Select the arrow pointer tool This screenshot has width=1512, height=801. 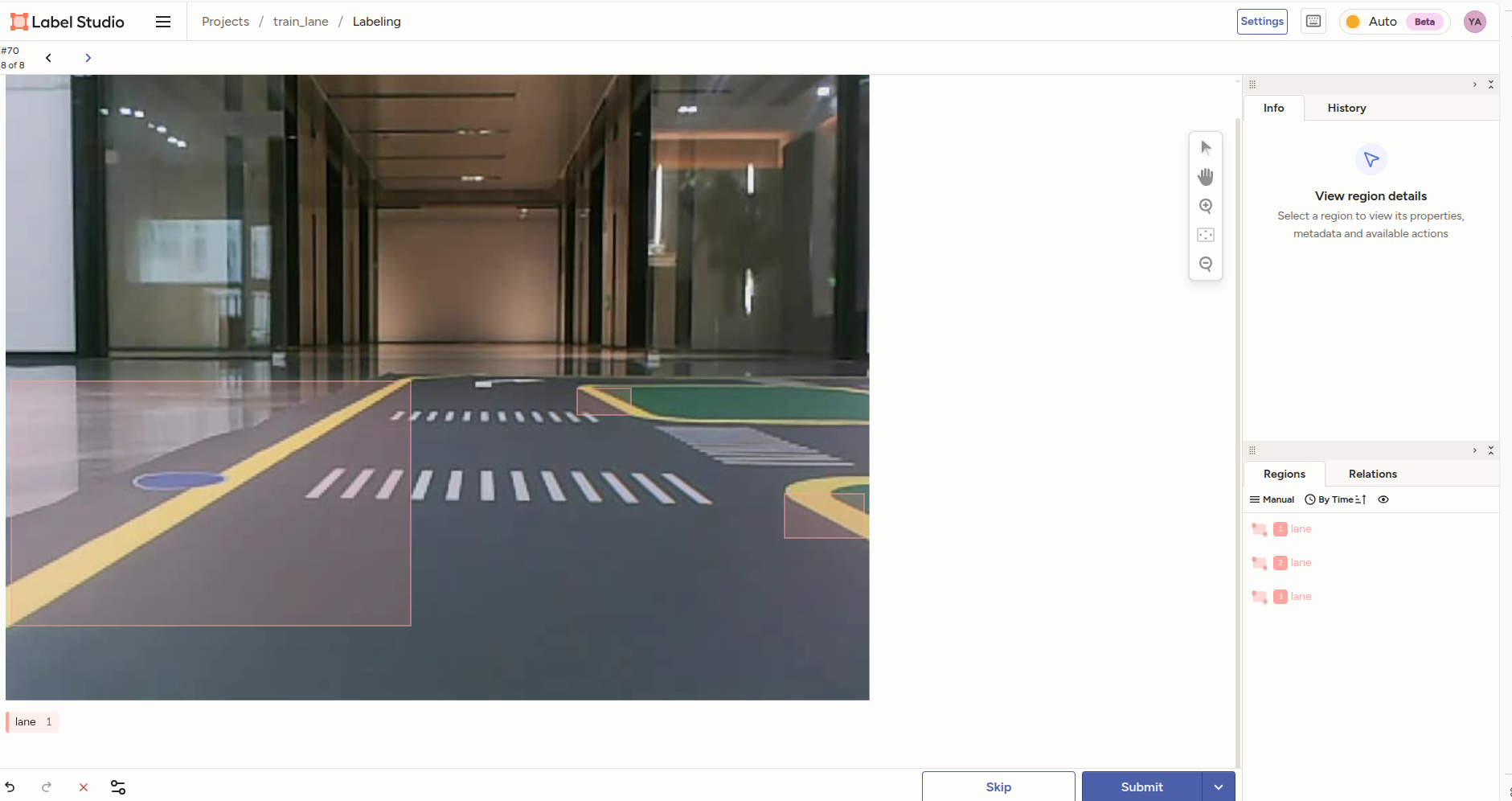1206,148
